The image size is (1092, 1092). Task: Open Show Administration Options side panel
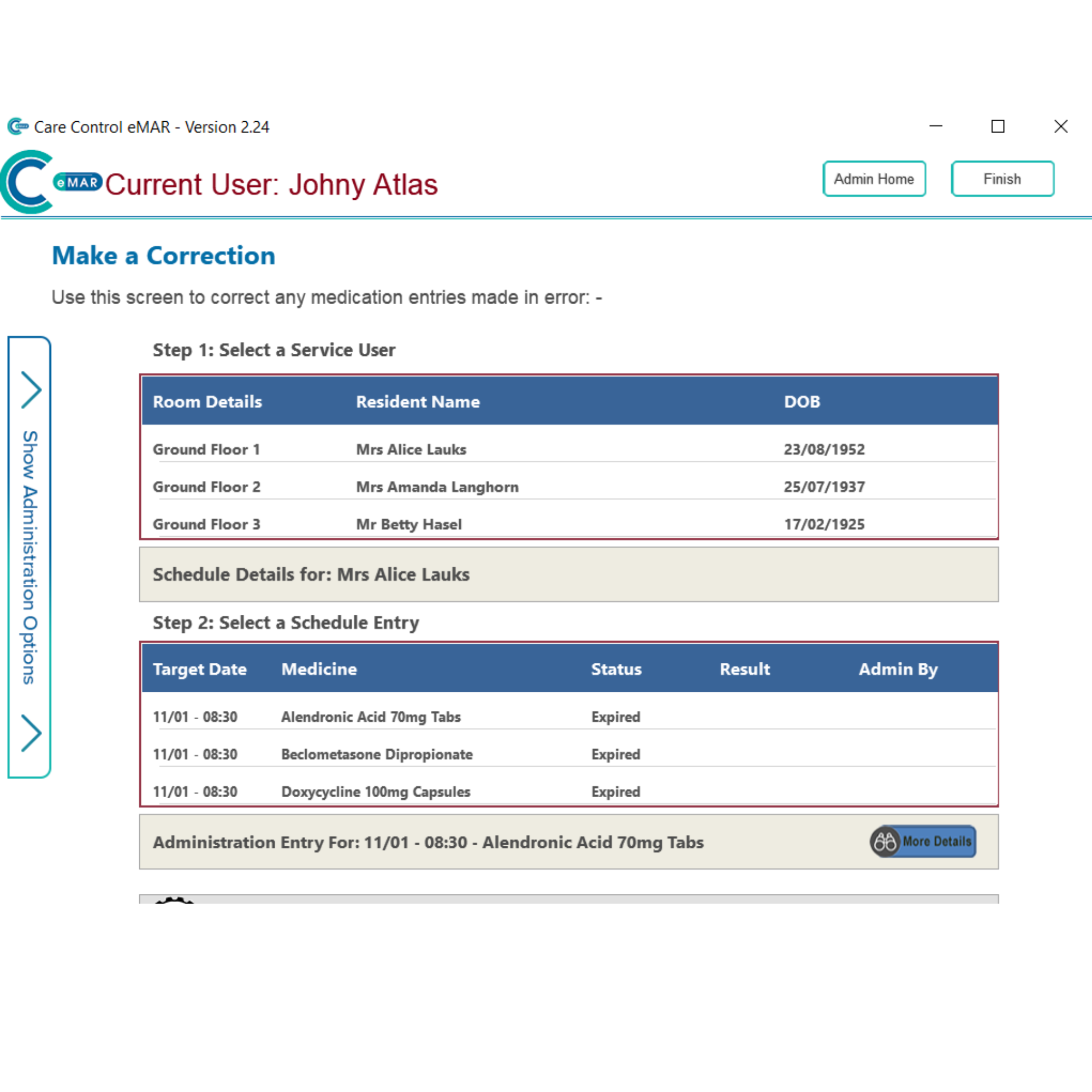coord(29,557)
